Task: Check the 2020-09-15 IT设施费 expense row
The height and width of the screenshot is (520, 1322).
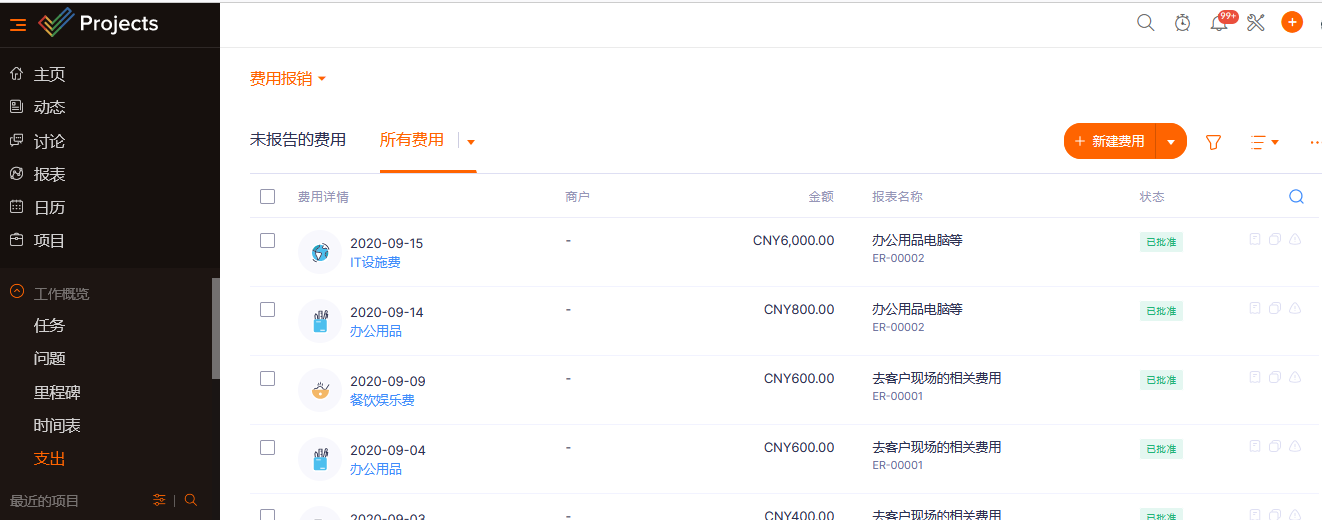Action: point(267,241)
